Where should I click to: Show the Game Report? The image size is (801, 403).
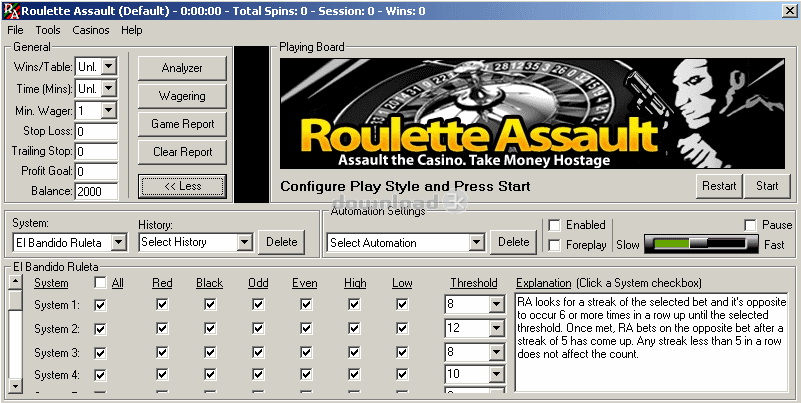[182, 124]
